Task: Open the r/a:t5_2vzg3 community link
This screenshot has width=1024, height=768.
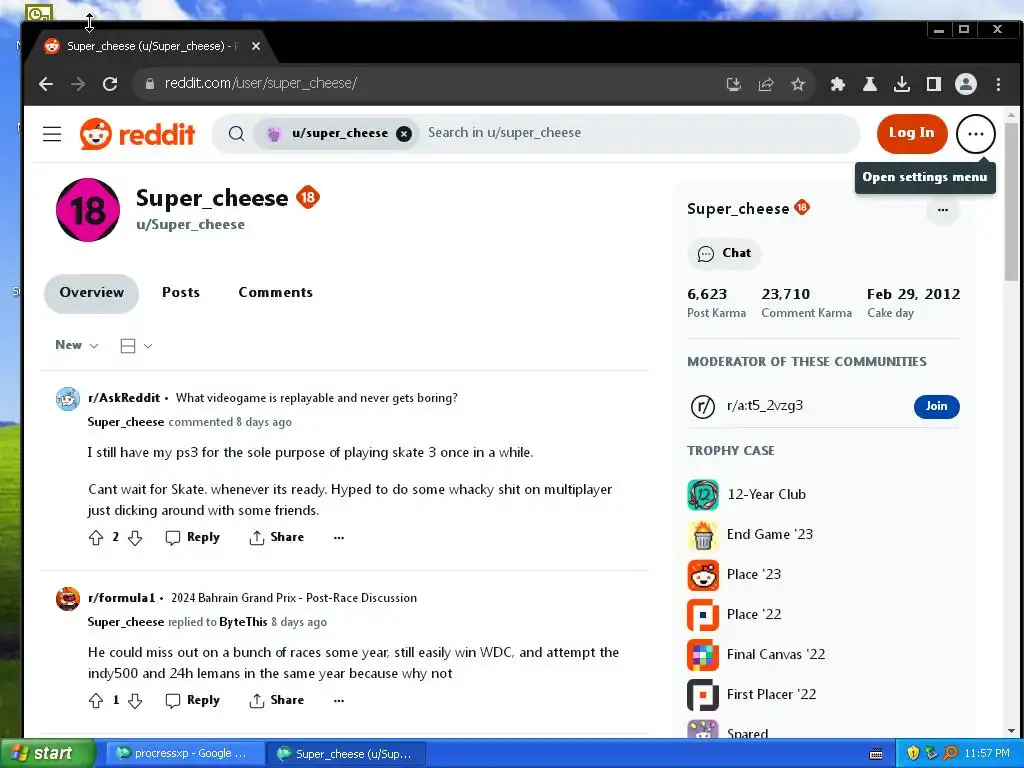Action: click(x=765, y=406)
